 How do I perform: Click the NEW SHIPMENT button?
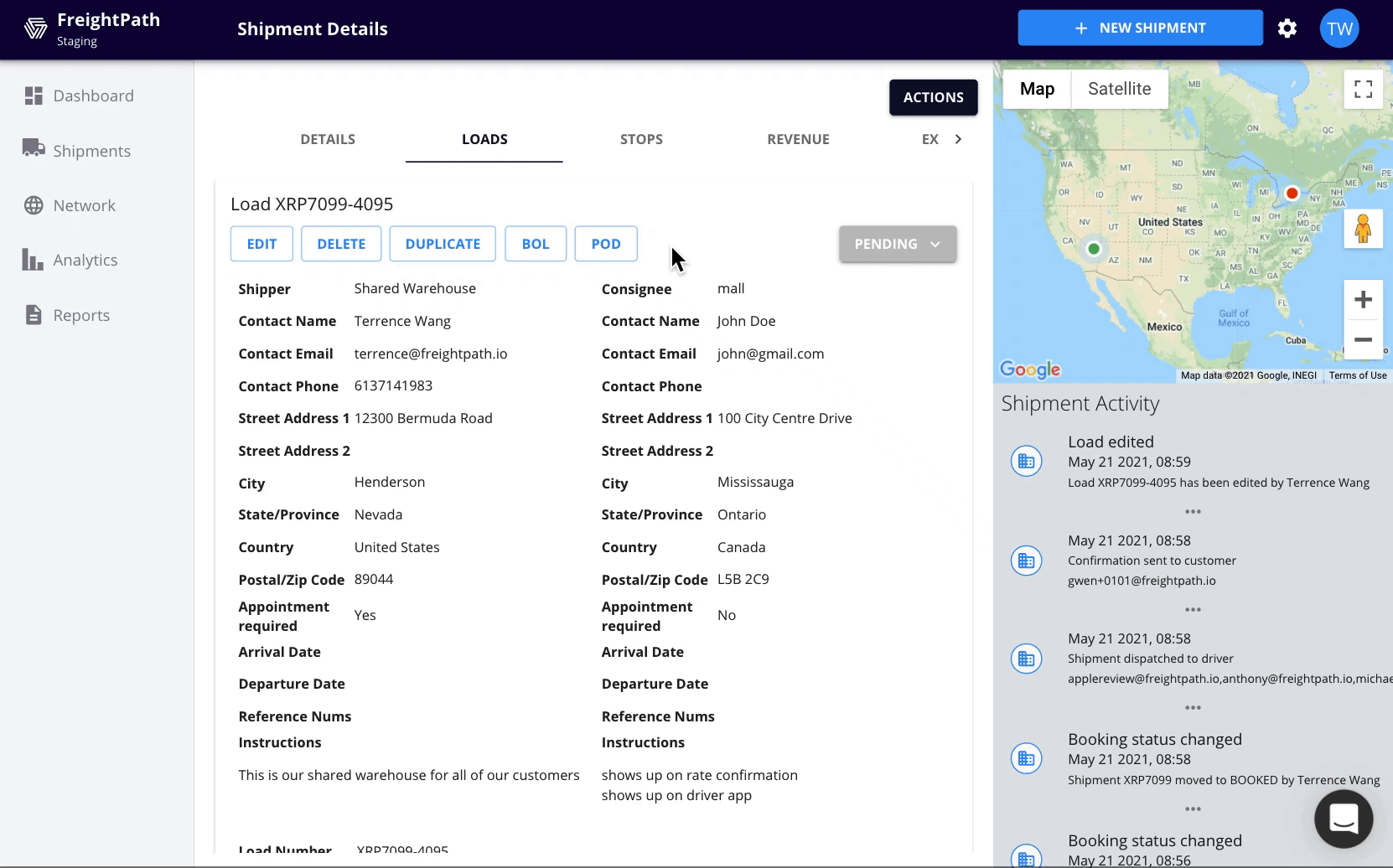(x=1140, y=28)
